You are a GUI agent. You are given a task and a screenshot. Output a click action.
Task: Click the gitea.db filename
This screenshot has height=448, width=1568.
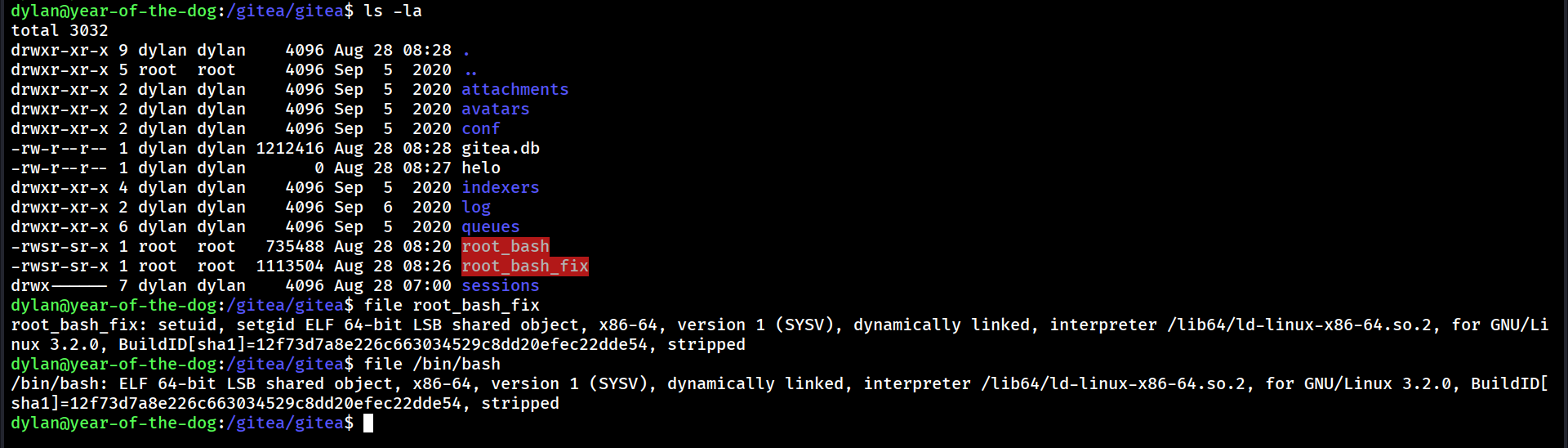point(500,148)
